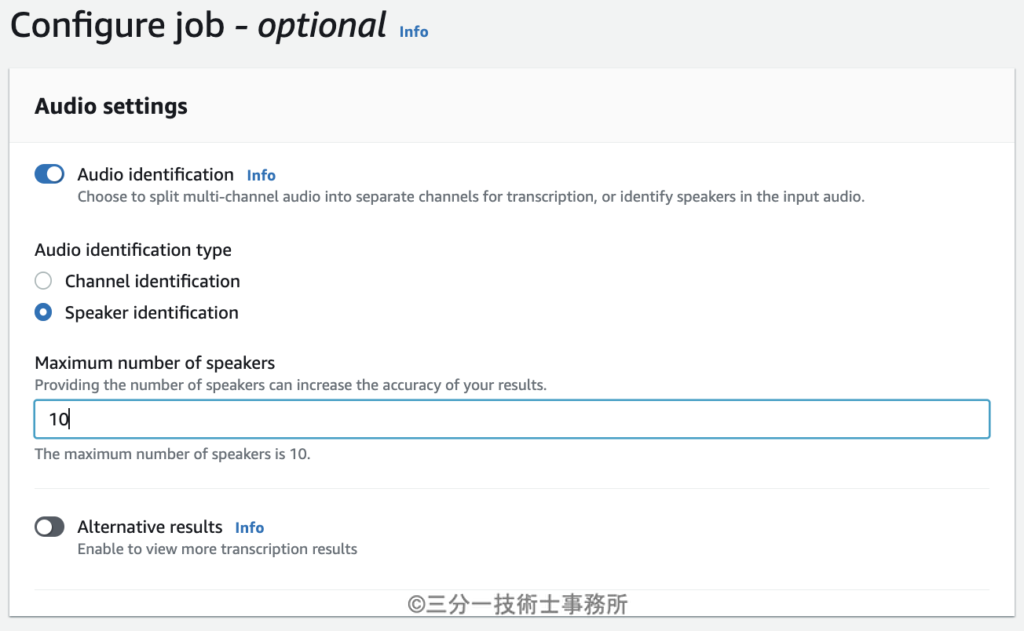Enable the Alternative results toggle switch
Viewport: 1024px width, 631px height.
coord(50,527)
